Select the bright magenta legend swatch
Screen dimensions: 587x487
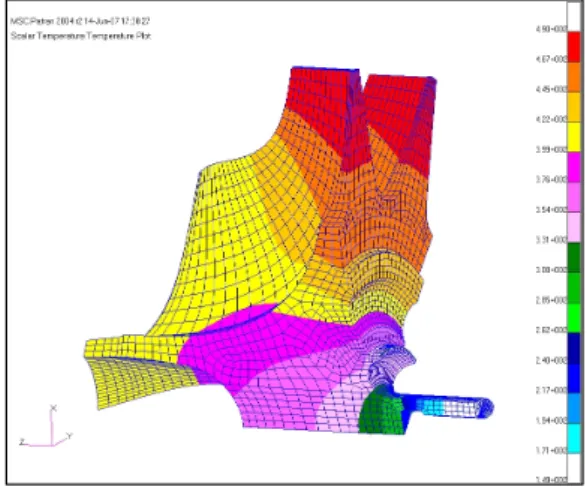574,167
